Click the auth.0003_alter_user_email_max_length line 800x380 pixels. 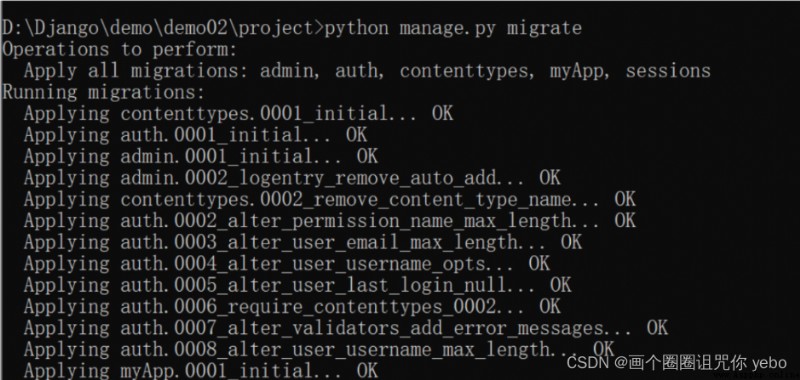[x=303, y=242]
